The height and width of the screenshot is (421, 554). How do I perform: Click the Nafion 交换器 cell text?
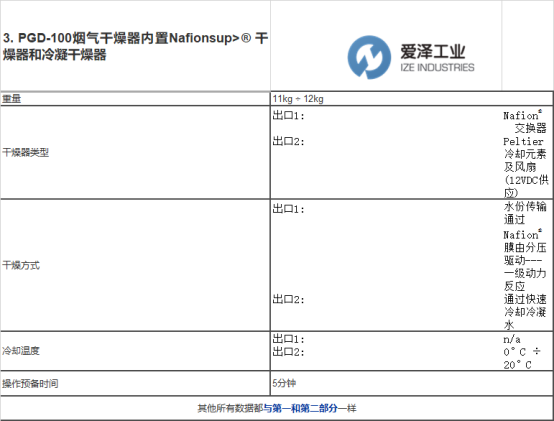coord(525,122)
